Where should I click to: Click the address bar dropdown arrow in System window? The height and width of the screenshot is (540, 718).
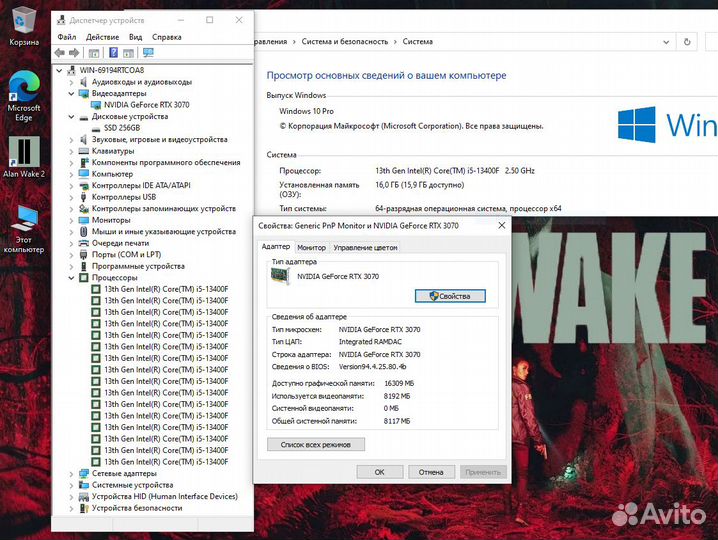[x=666, y=42]
